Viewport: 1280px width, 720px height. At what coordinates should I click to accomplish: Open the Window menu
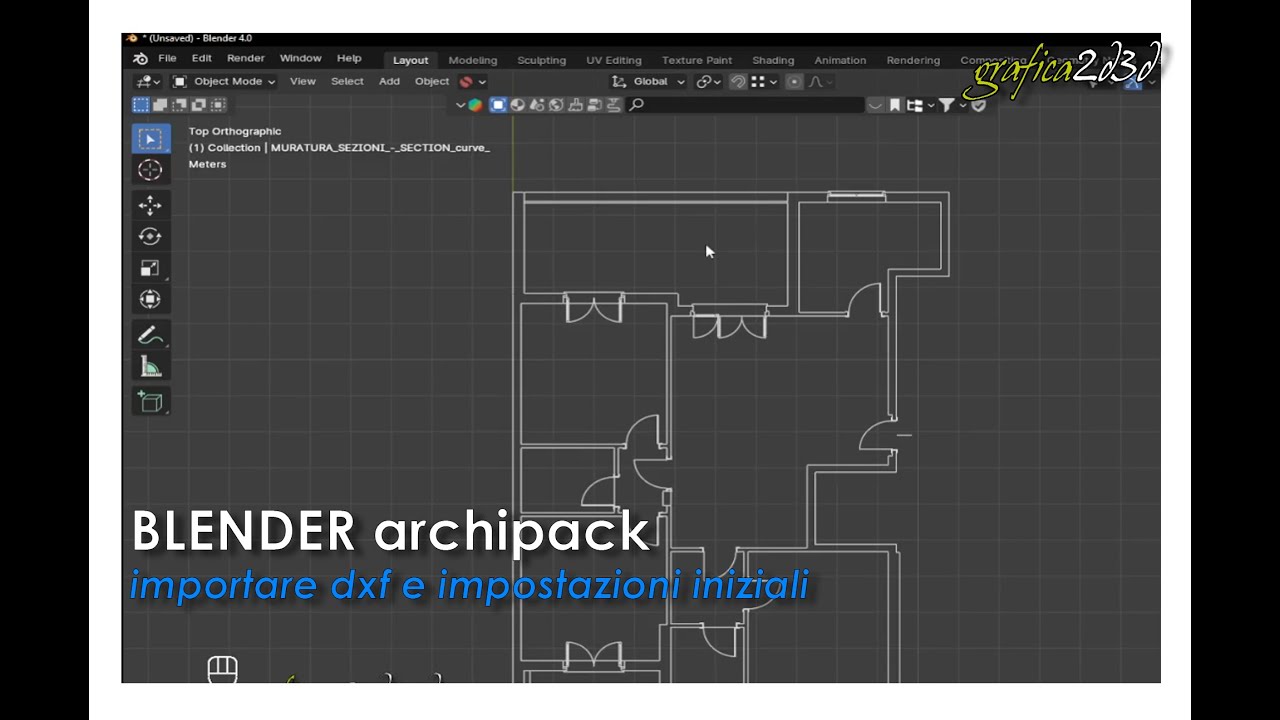pyautogui.click(x=300, y=59)
